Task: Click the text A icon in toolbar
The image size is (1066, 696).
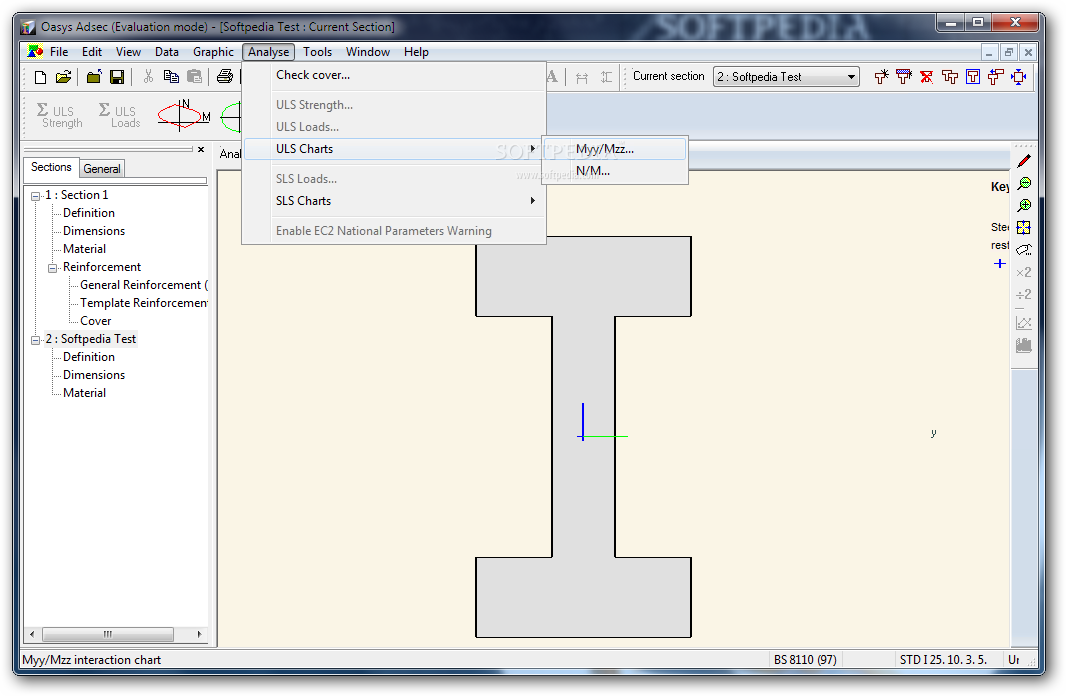Action: (551, 77)
